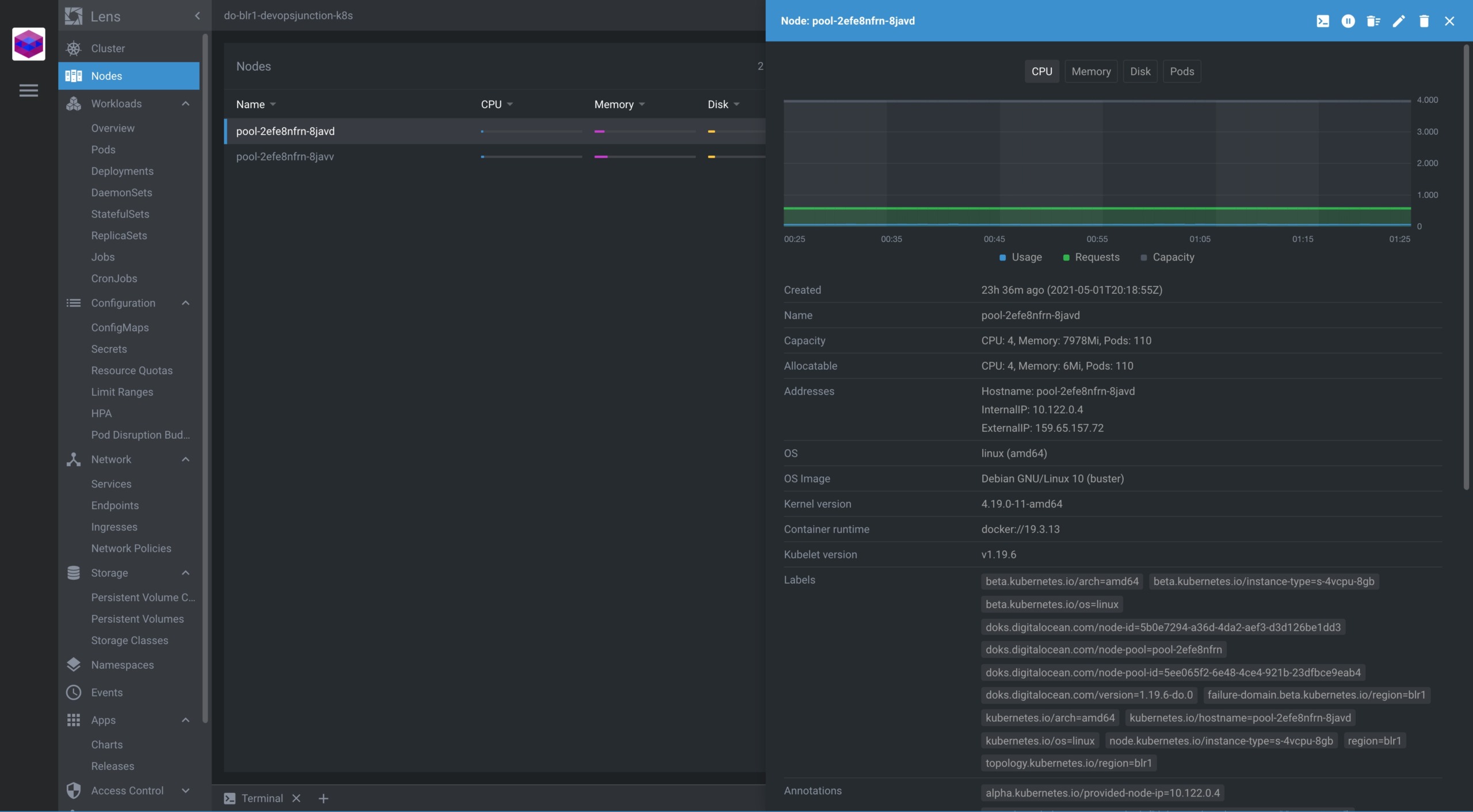Close the node details panel

[1449, 21]
